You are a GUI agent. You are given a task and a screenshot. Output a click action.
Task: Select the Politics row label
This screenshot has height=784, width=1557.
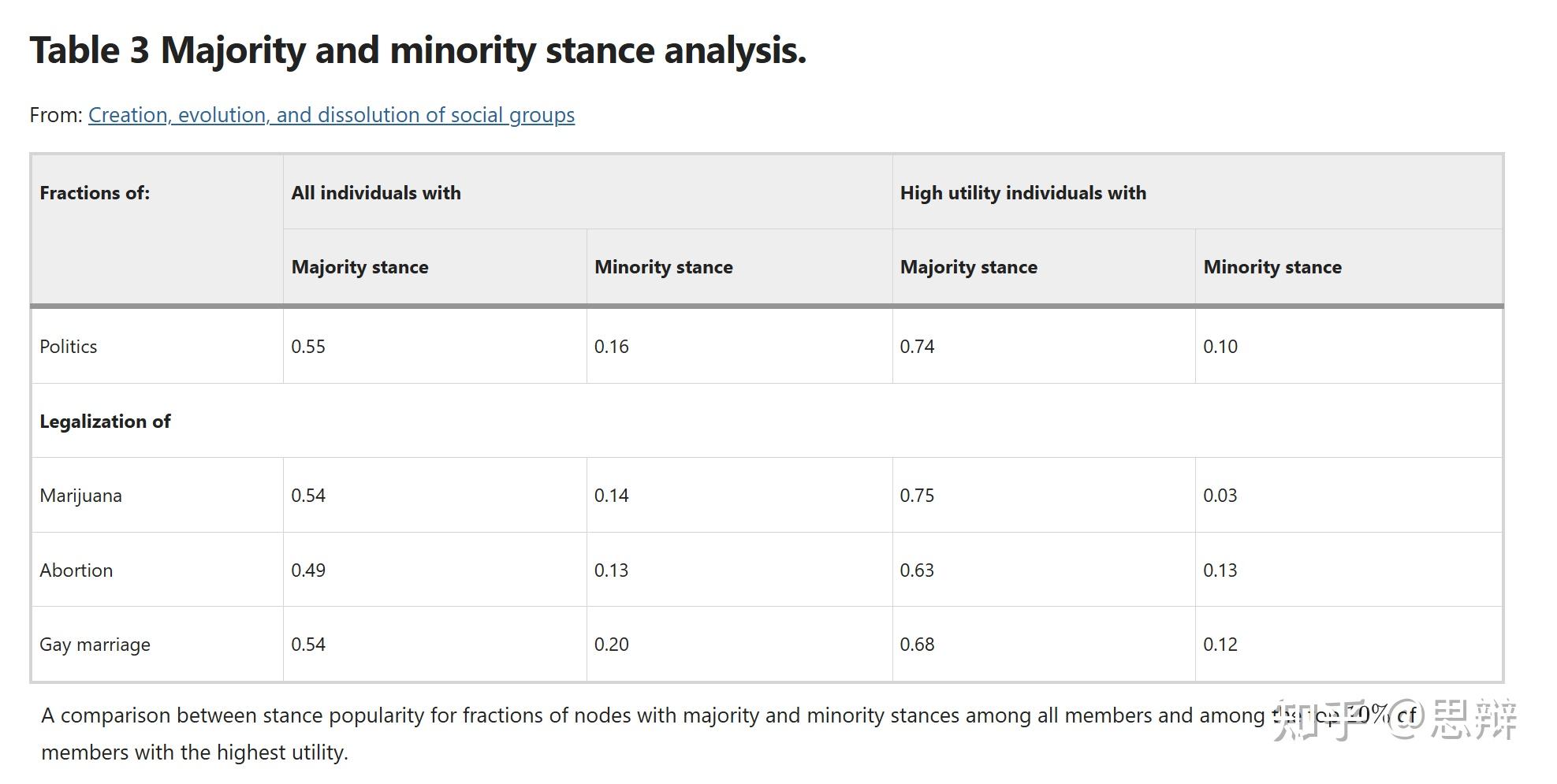69,347
